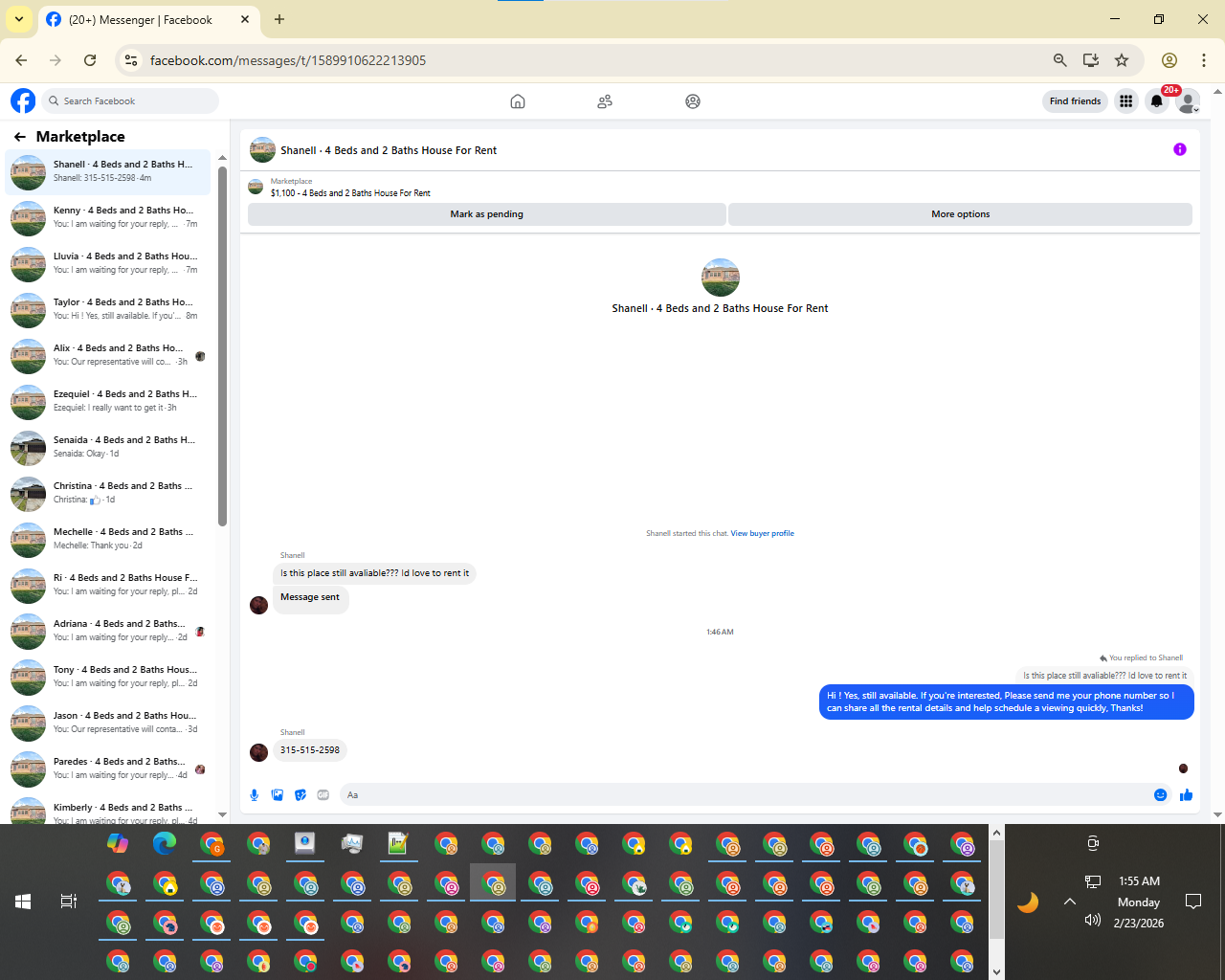Open the account profile menu
This screenshot has width=1225, height=980.
[1188, 101]
